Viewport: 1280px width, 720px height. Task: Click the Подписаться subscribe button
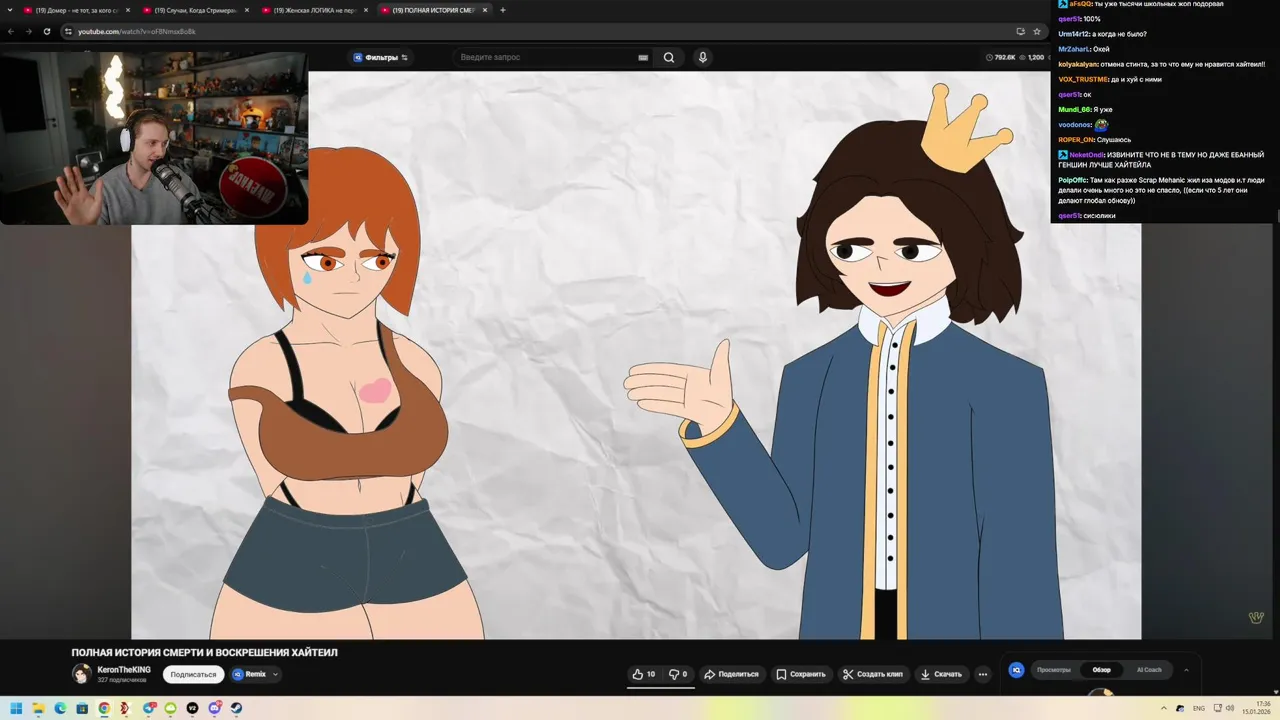193,674
